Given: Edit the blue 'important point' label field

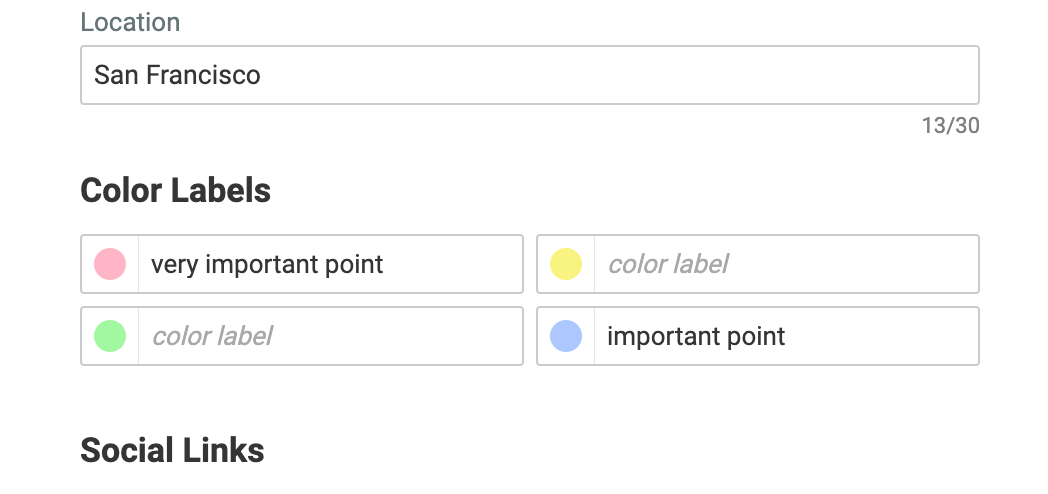Looking at the screenshot, I should (x=786, y=336).
